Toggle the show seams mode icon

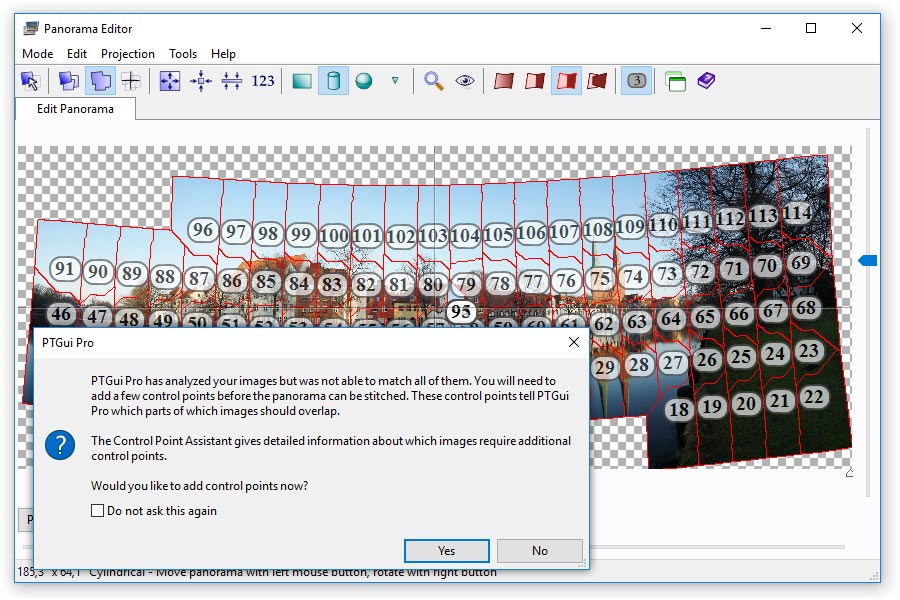click(100, 81)
